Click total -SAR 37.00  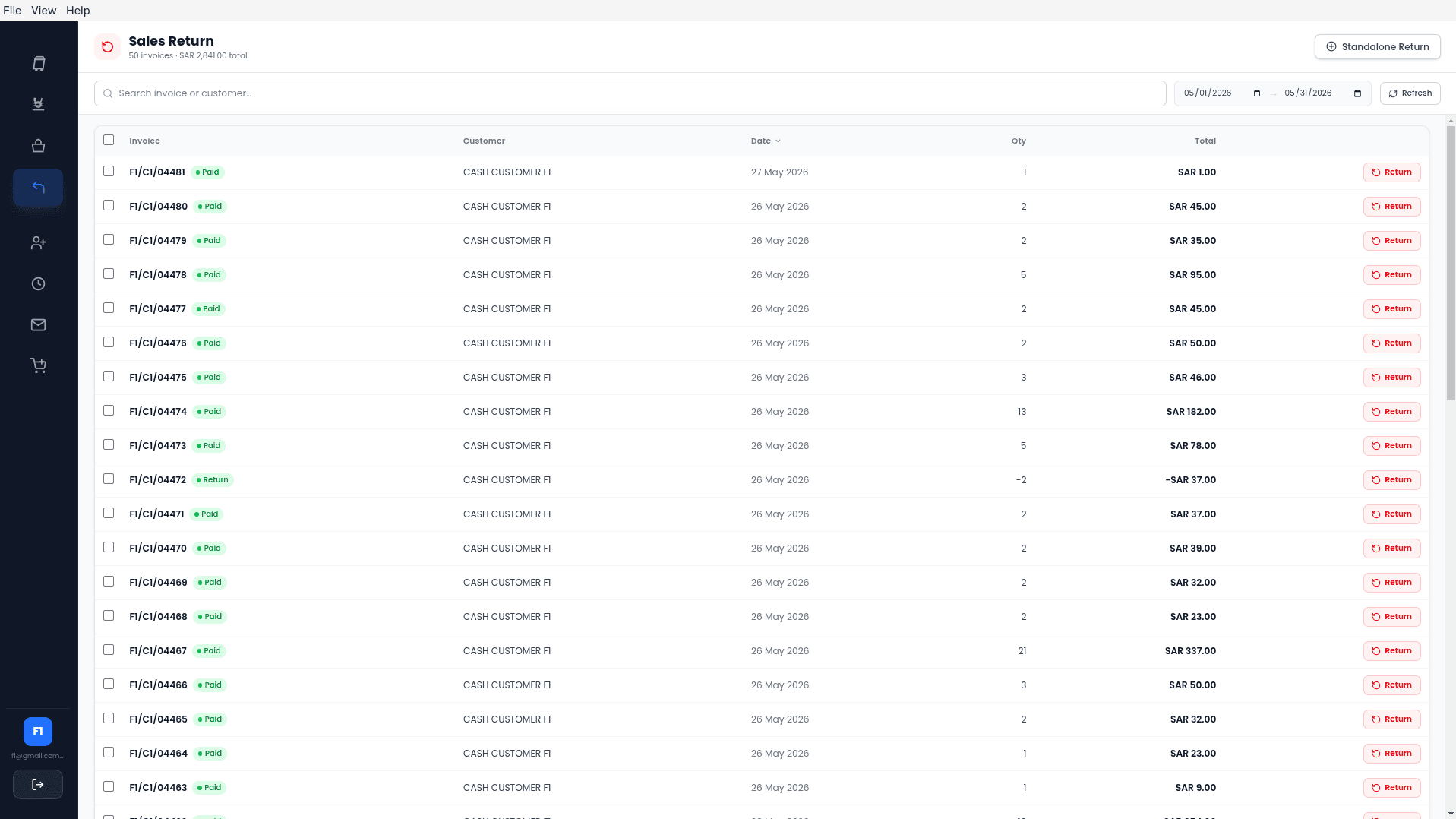coord(1190,480)
